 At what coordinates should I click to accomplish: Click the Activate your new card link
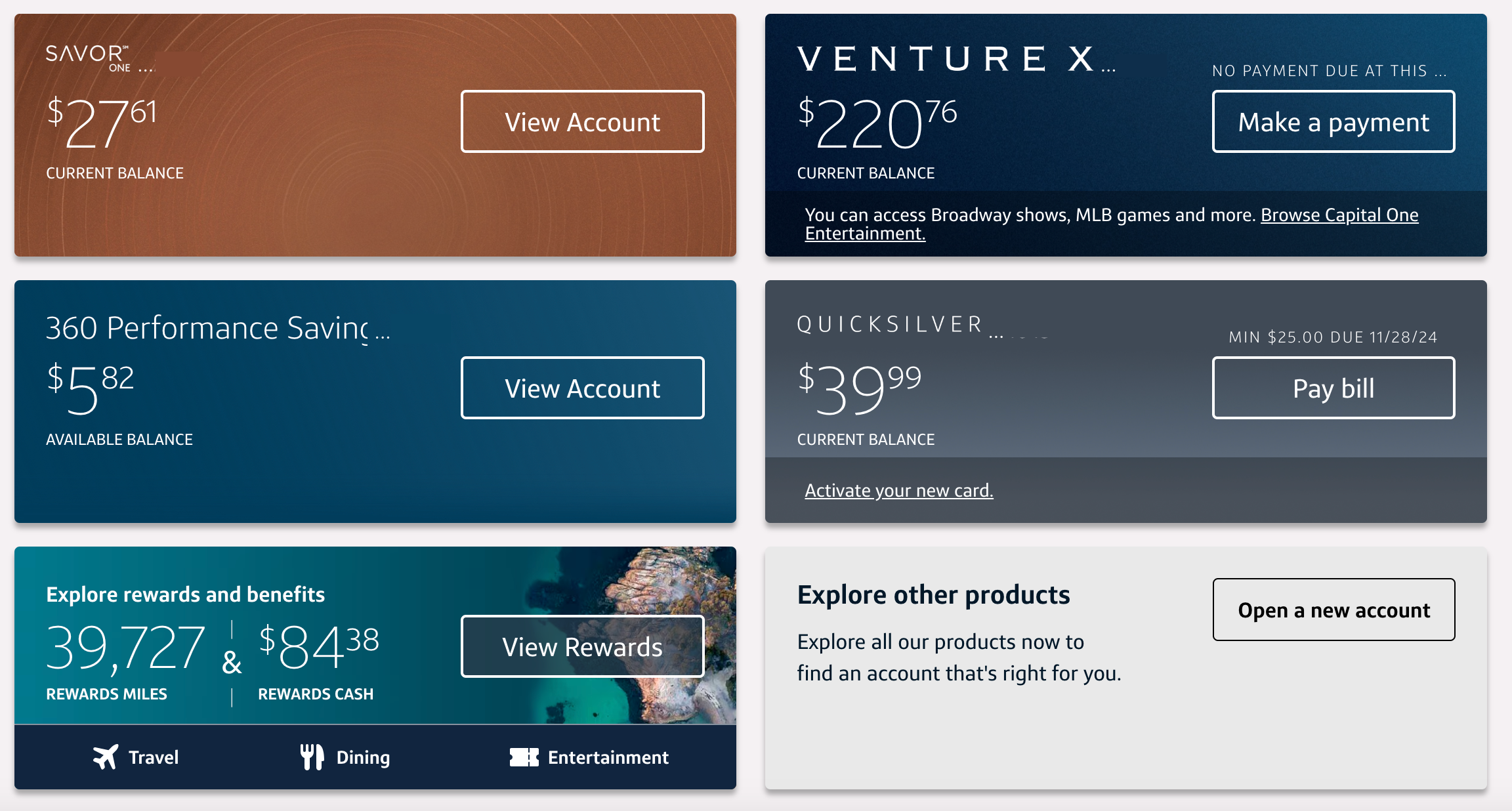tap(898, 490)
